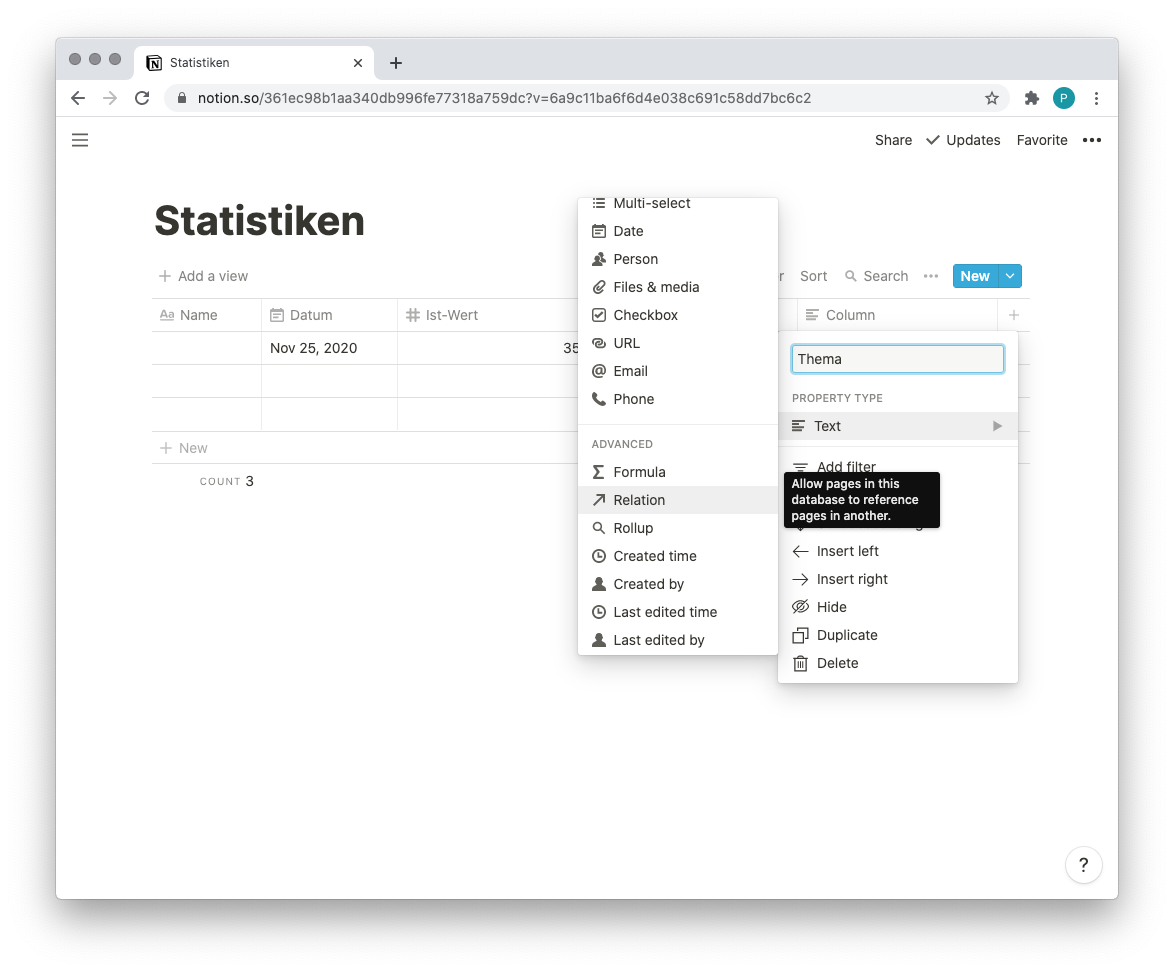
Task: Open the Notion sidebar hamburger menu
Action: pyautogui.click(x=80, y=140)
